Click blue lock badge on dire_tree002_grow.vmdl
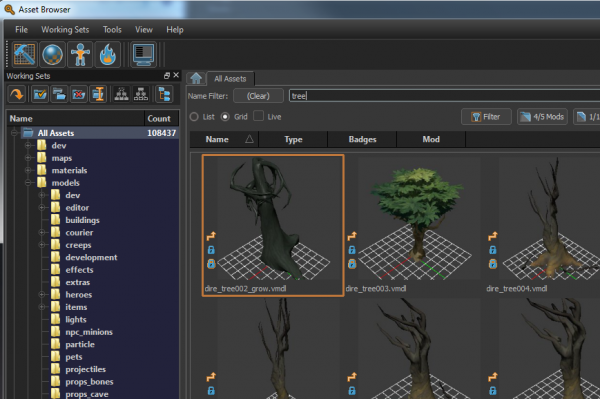Viewport: 600px width, 399px height. tap(211, 250)
